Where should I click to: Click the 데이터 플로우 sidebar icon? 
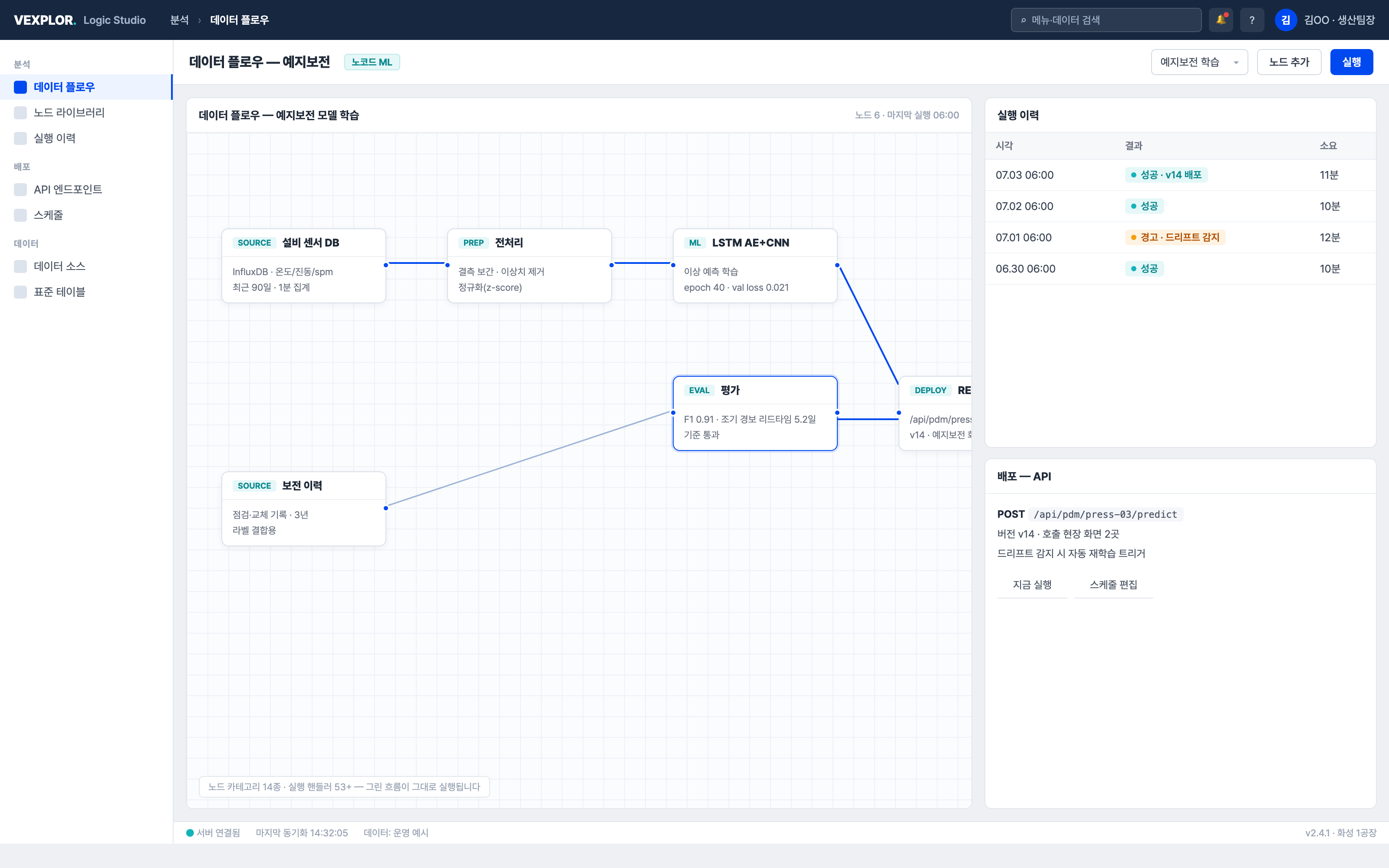point(20,87)
